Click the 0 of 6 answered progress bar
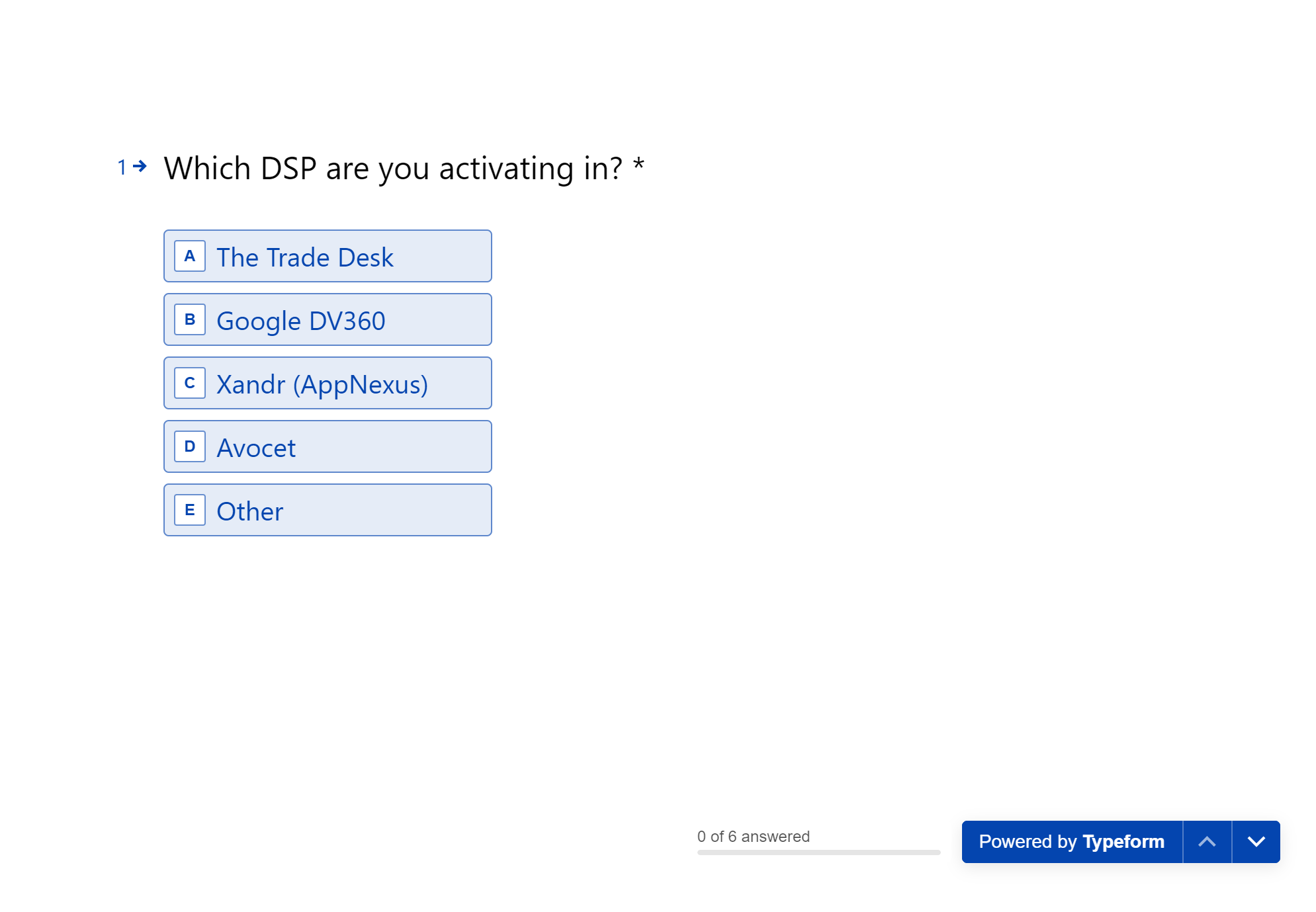Screen dimensions: 1316x912 [x=818, y=852]
